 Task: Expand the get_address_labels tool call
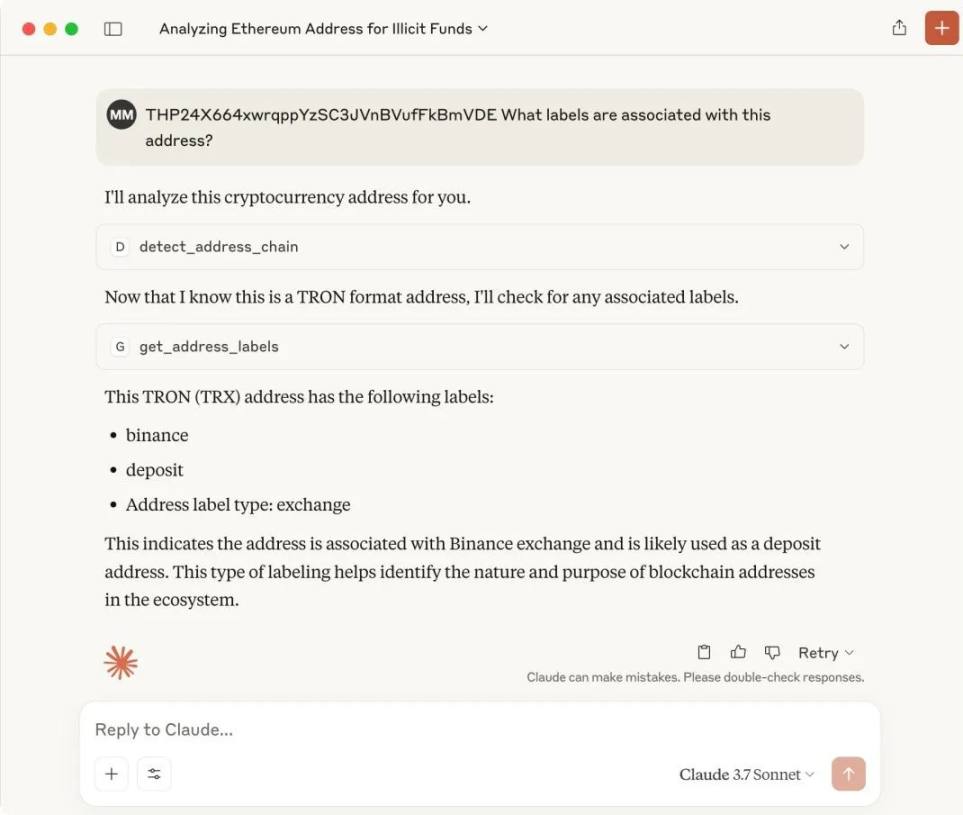[x=480, y=347]
